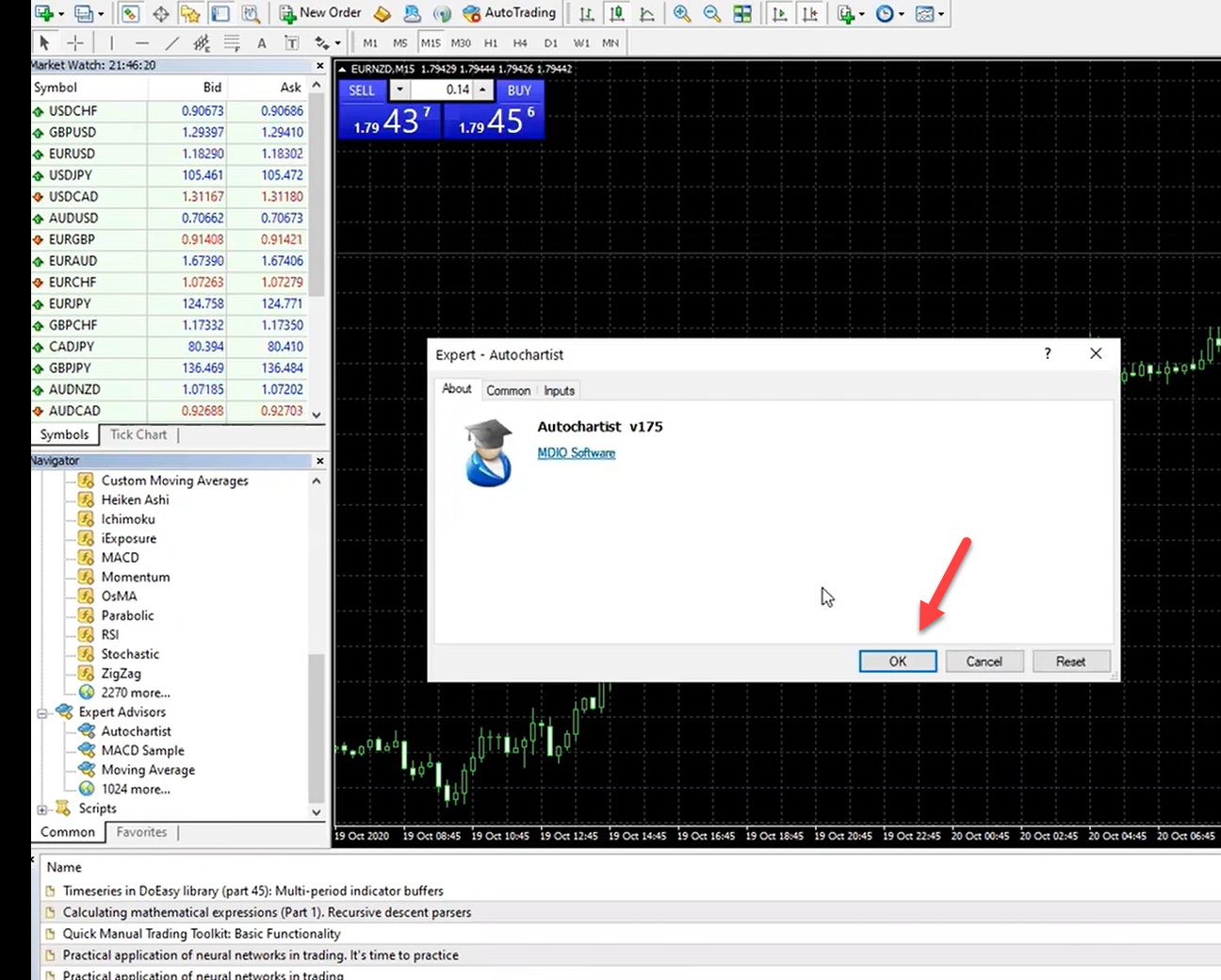The height and width of the screenshot is (980, 1221).
Task: Toggle the Terminal window icon
Action: [x=220, y=13]
